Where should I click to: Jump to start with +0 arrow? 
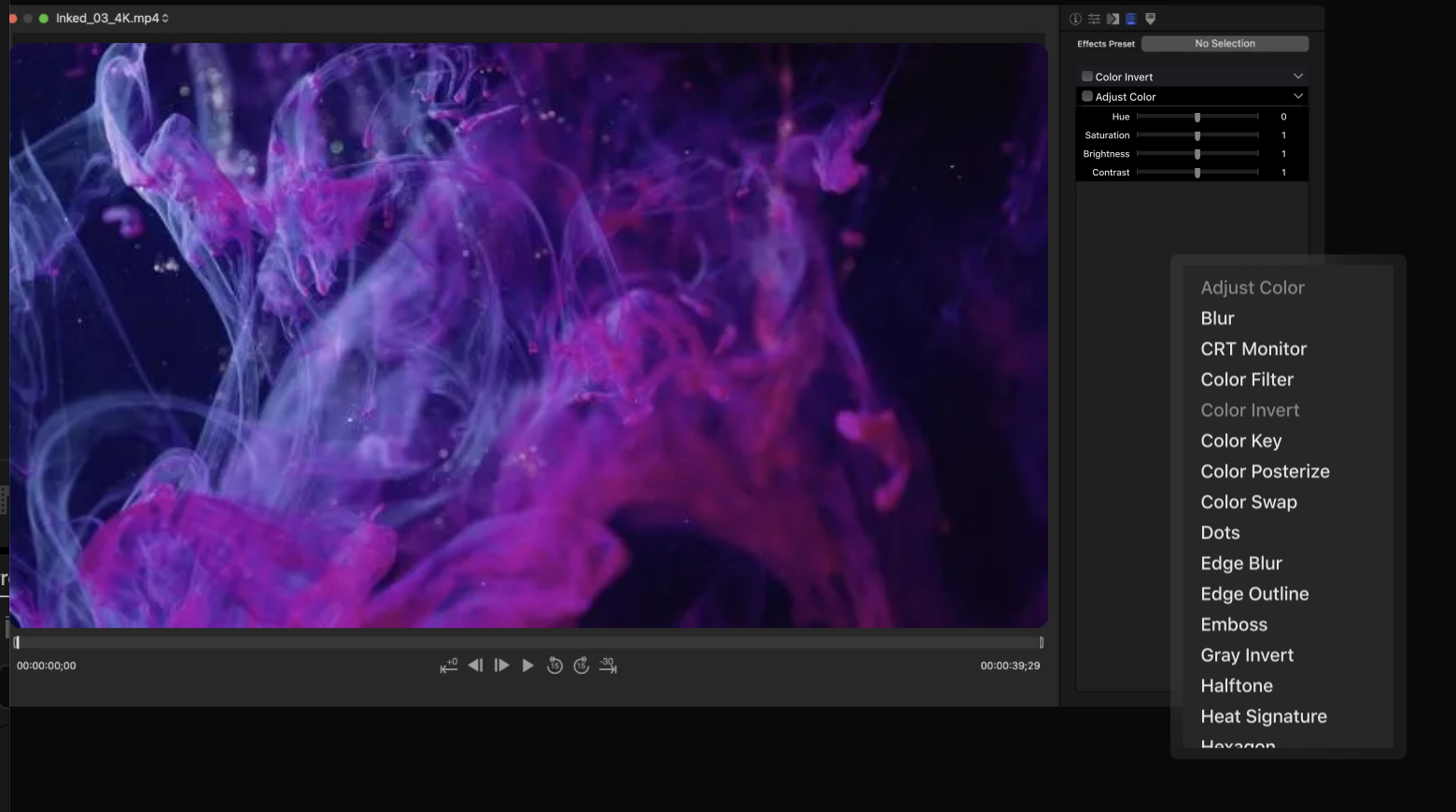coord(449,665)
